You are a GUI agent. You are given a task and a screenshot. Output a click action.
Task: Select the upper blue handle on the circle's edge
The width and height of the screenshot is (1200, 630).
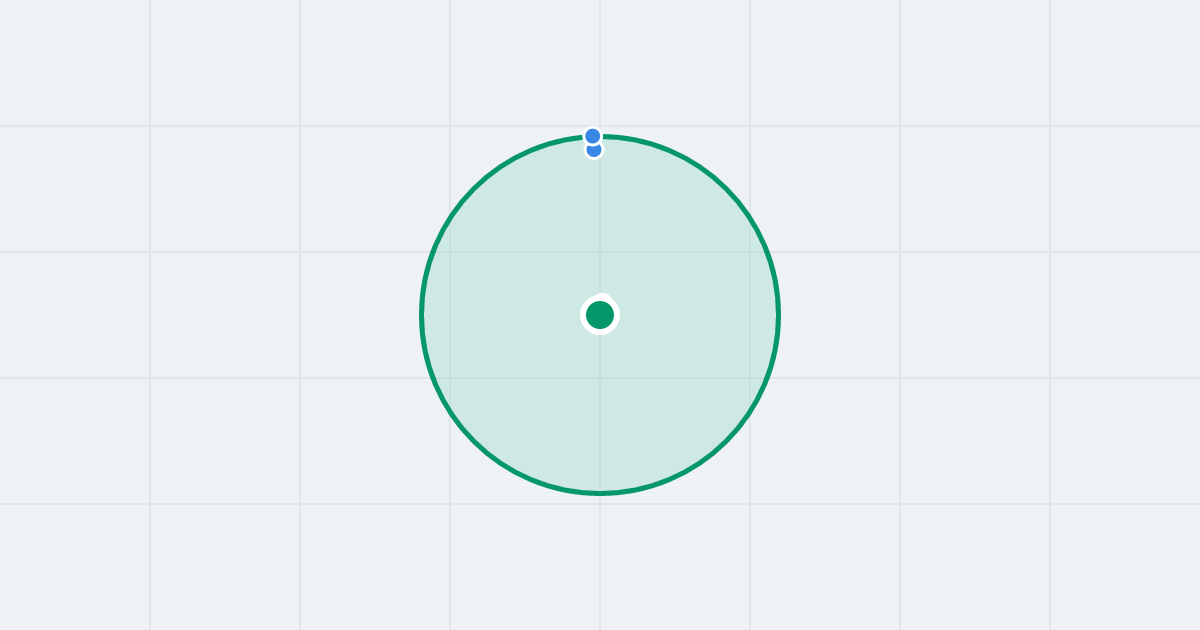point(593,136)
